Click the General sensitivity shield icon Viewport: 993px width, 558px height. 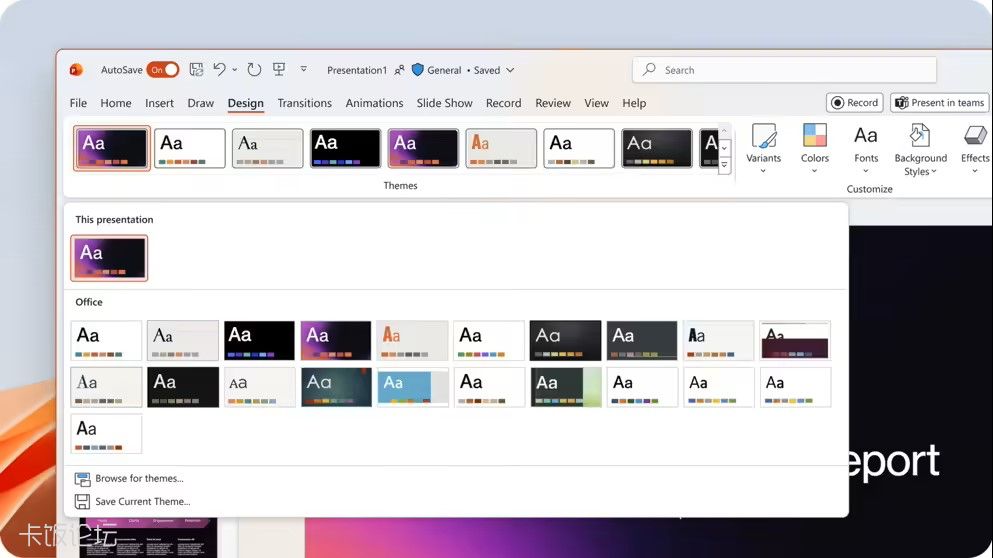tap(417, 70)
